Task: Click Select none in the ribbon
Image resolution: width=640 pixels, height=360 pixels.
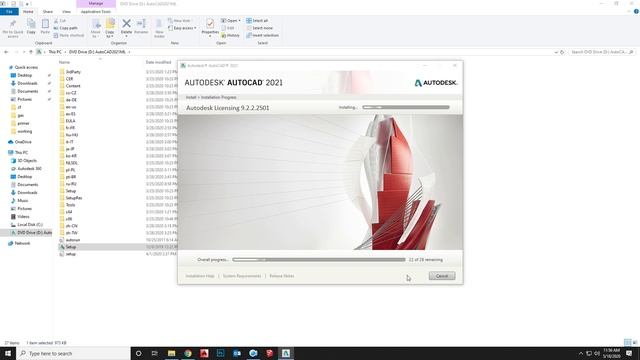Action: coord(259,28)
